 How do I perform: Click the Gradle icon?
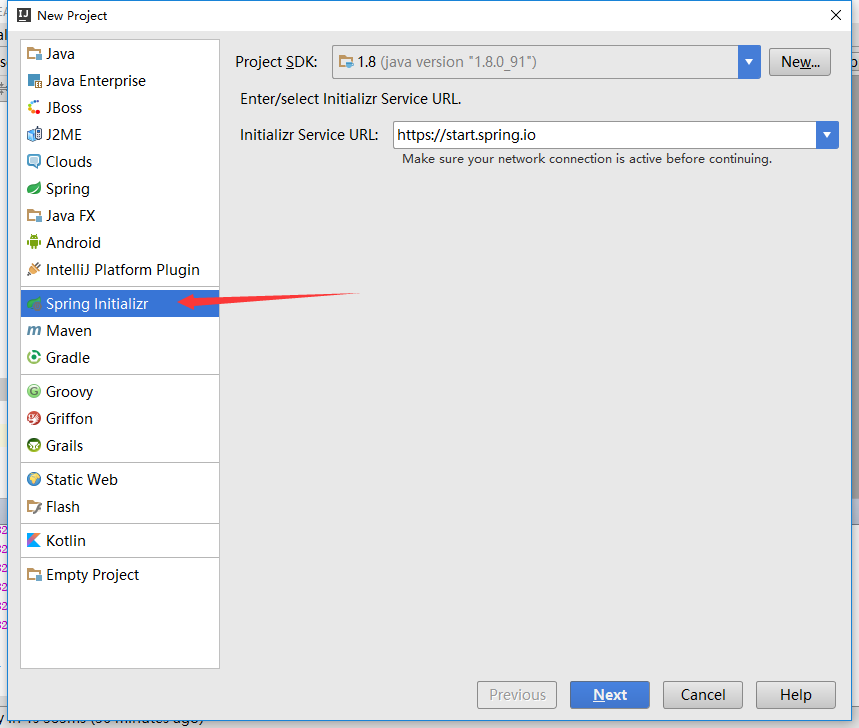(x=34, y=357)
